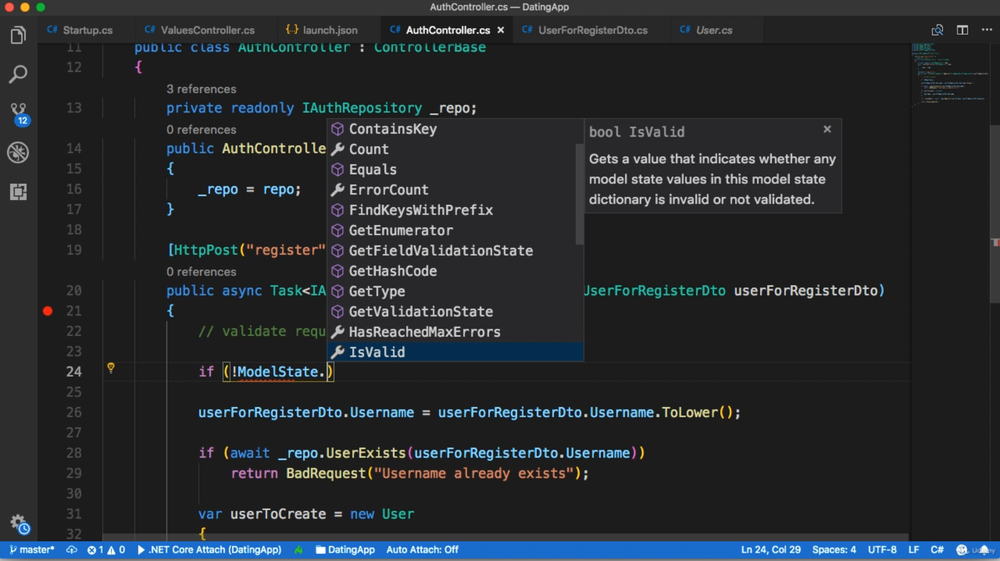Open the Search view in activity bar
1000x561 pixels.
(18, 75)
